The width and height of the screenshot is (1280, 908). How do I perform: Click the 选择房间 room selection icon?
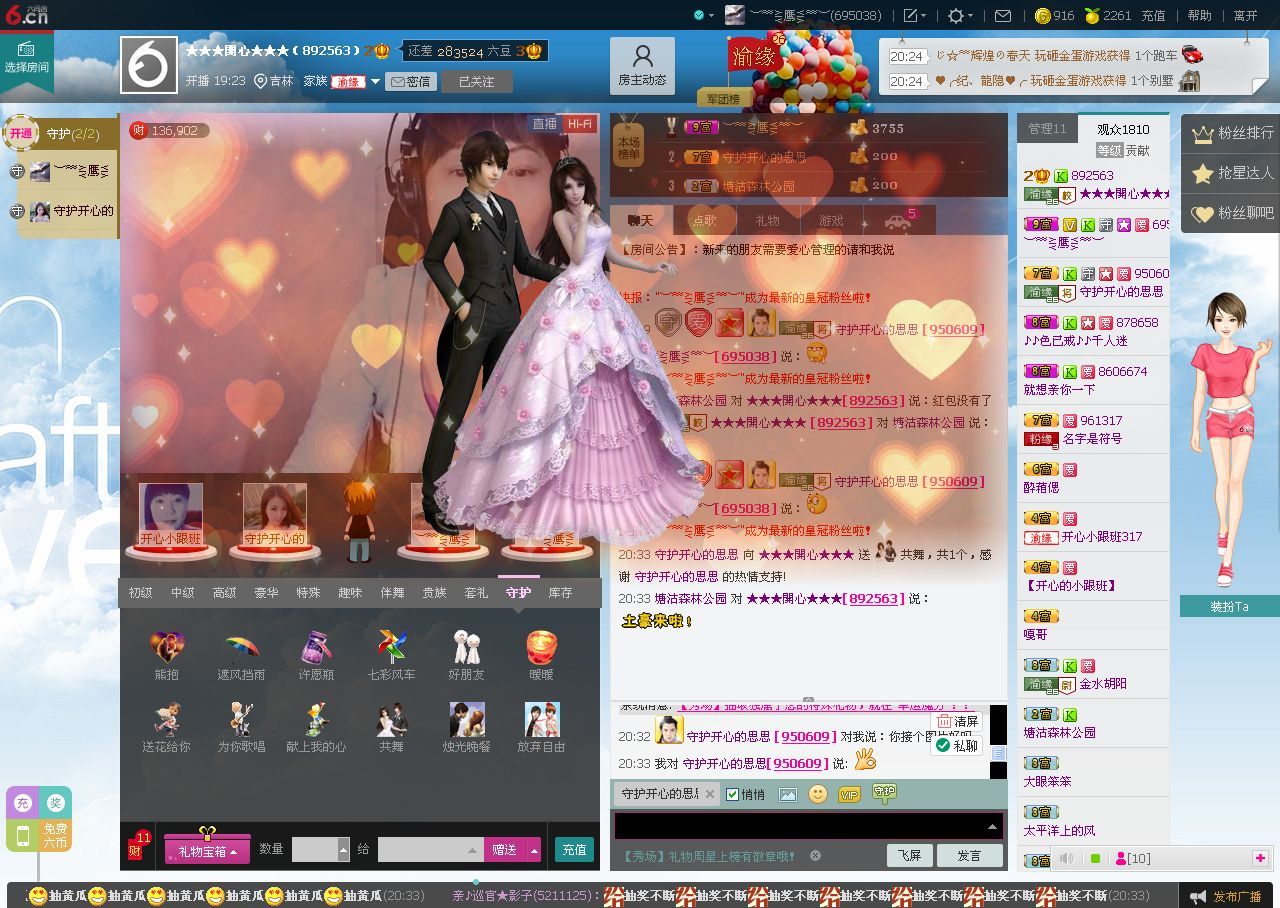pyautogui.click(x=26, y=59)
